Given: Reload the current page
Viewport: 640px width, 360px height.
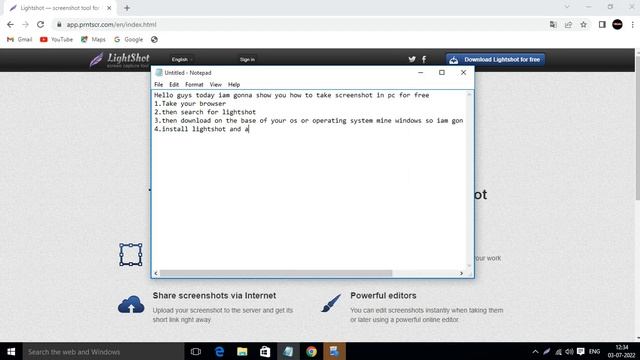Looking at the screenshot, I should coord(40,24).
